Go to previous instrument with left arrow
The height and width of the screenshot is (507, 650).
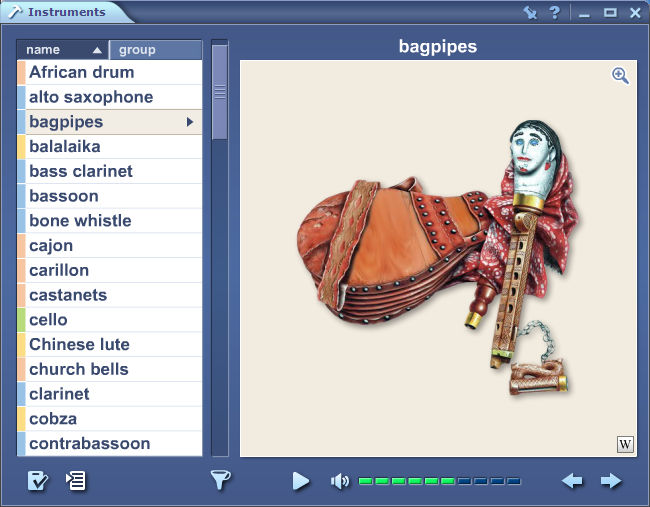click(572, 481)
